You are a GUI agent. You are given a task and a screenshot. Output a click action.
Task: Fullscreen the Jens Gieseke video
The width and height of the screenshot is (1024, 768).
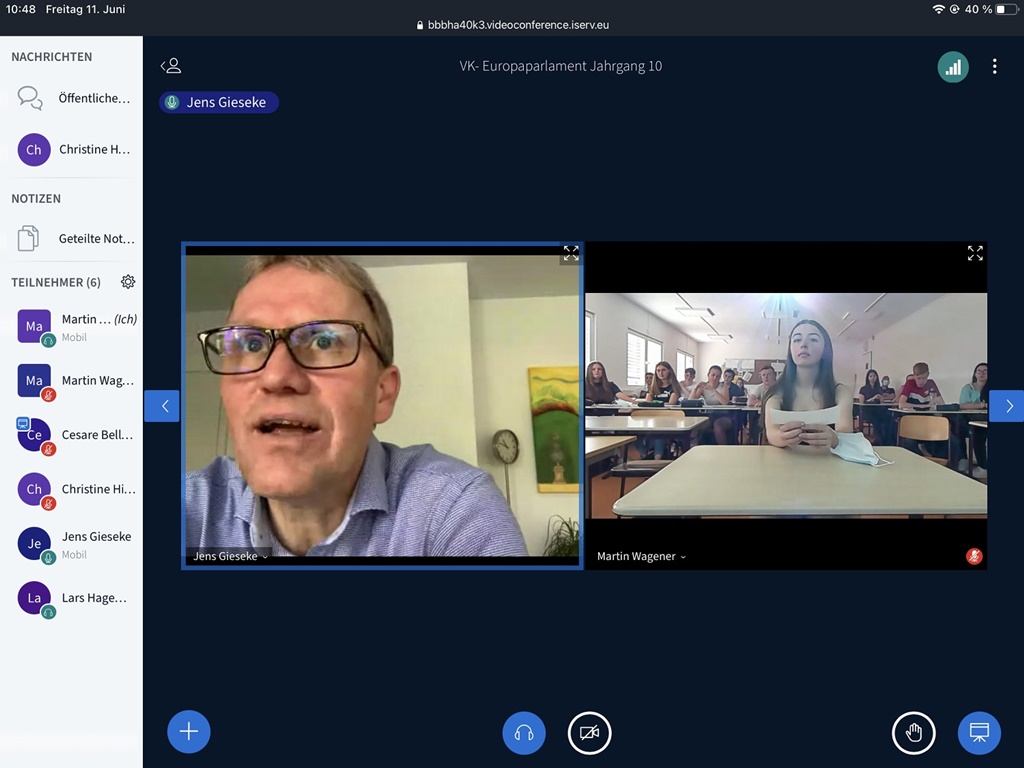coord(570,254)
